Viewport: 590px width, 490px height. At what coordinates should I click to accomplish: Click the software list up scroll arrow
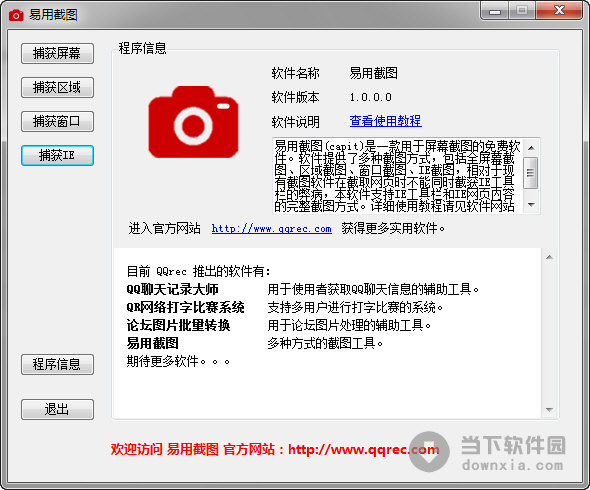[549, 257]
